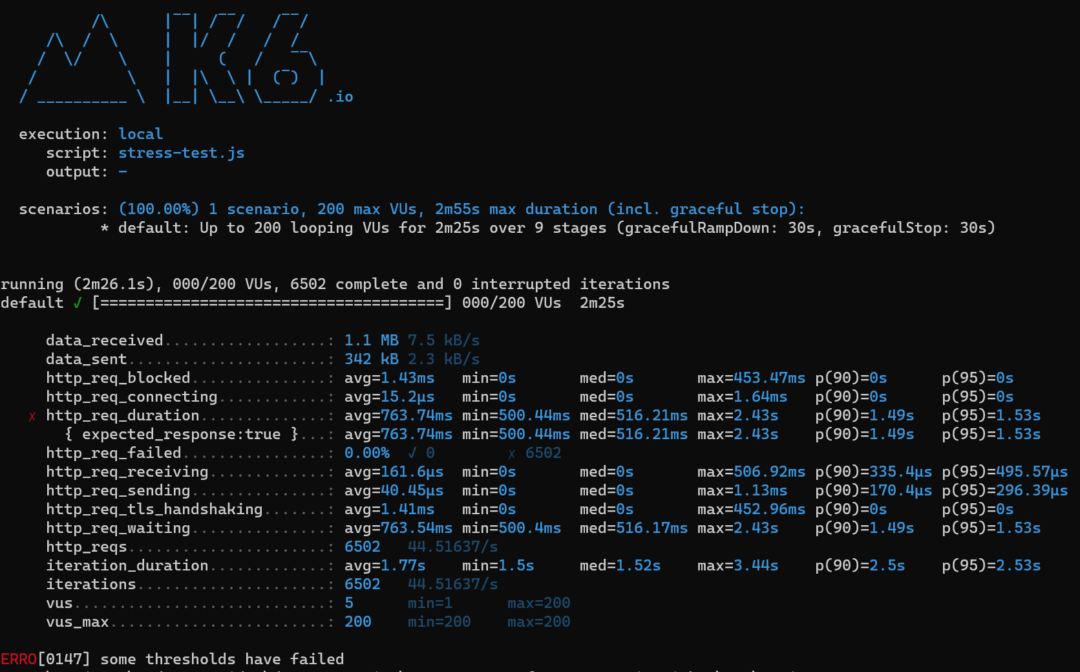Click the data_sent value 342 kB
This screenshot has height=672, width=1080.
click(x=371, y=359)
